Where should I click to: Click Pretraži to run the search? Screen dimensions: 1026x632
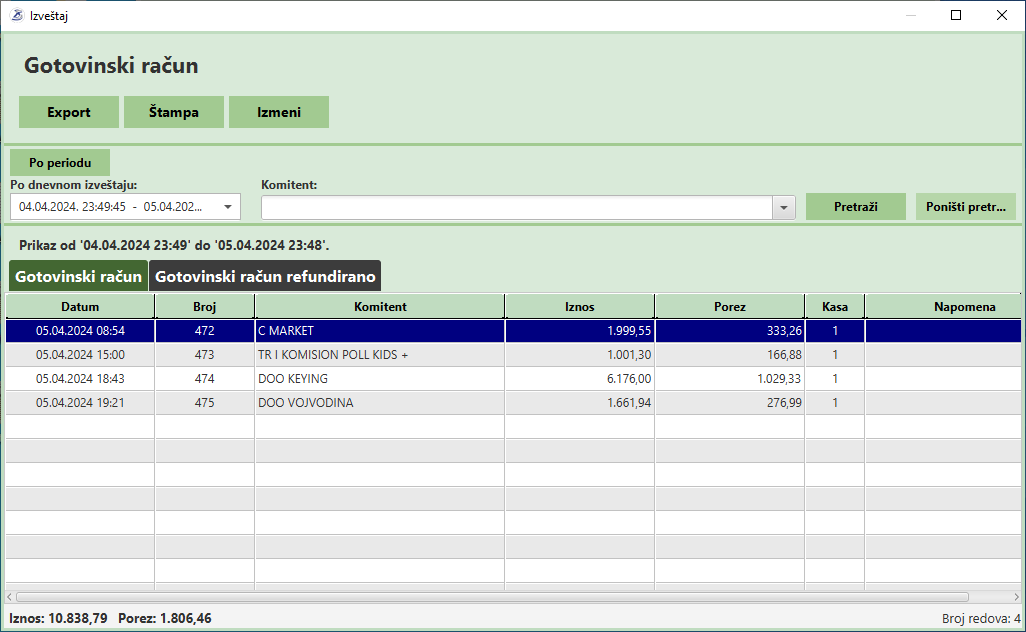tap(855, 206)
